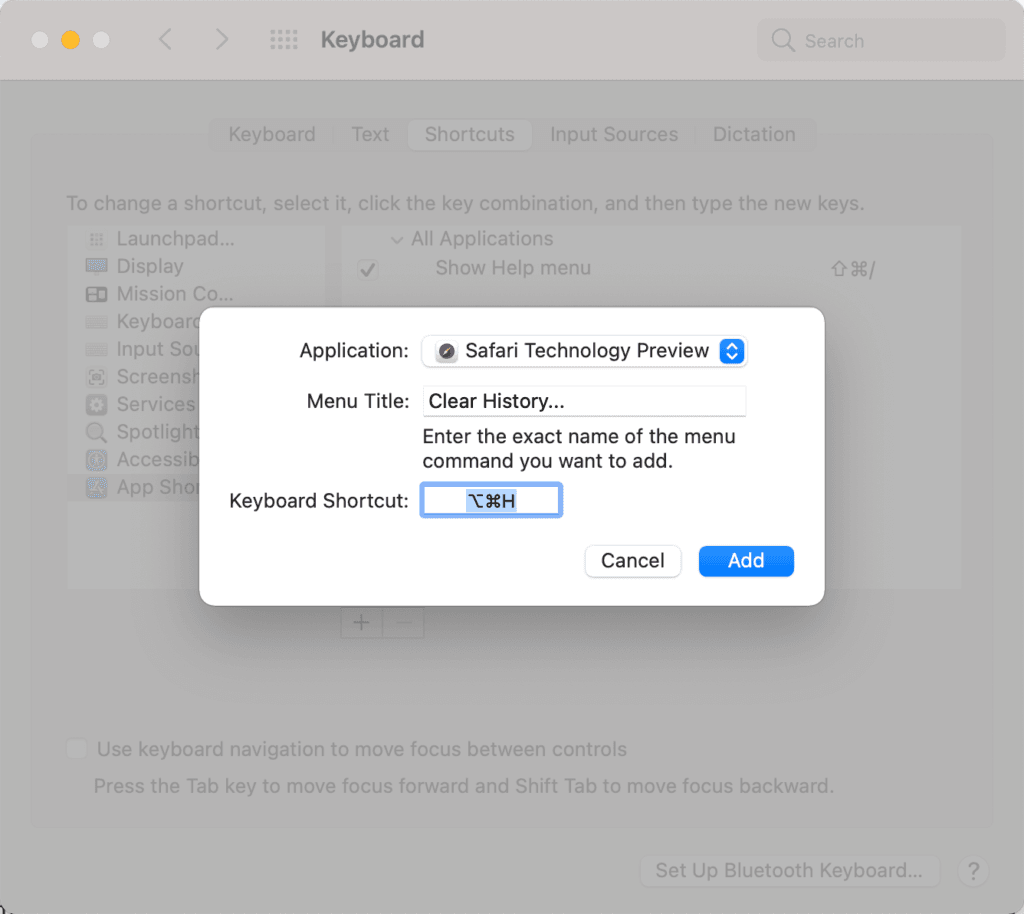
Task: Switch to the Text tab
Action: point(370,134)
